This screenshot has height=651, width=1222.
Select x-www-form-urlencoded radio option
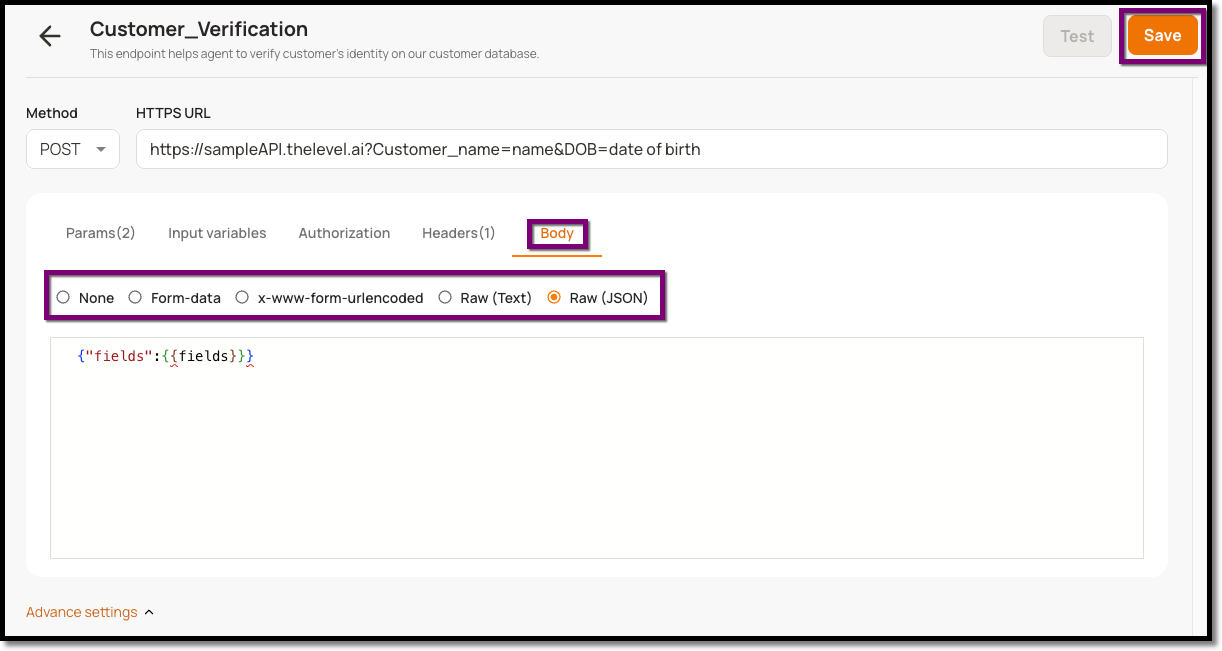click(x=242, y=297)
